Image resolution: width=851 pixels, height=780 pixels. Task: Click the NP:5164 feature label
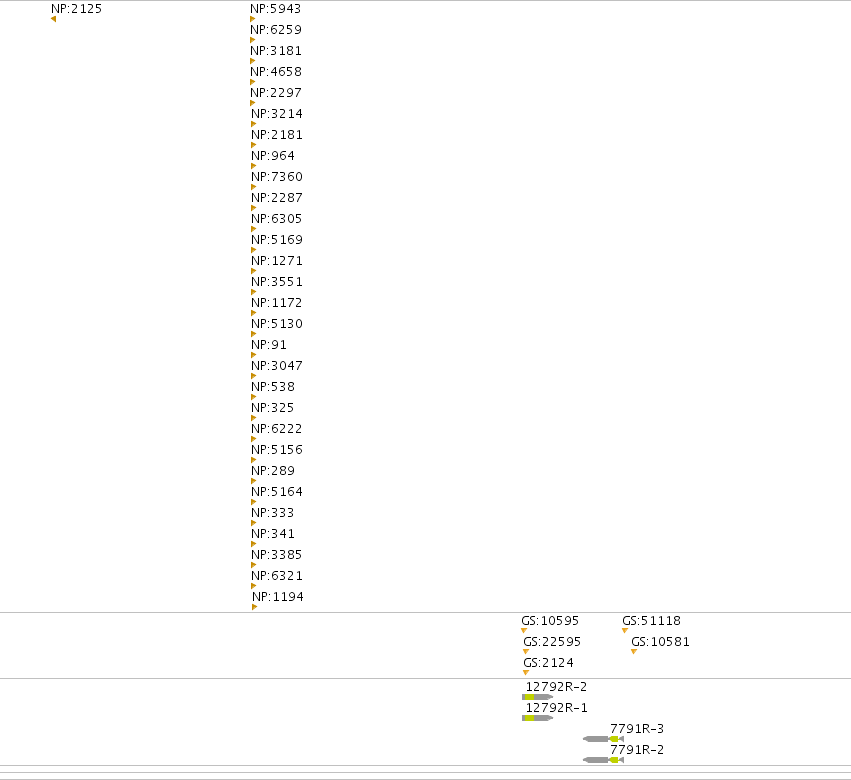click(x=277, y=492)
